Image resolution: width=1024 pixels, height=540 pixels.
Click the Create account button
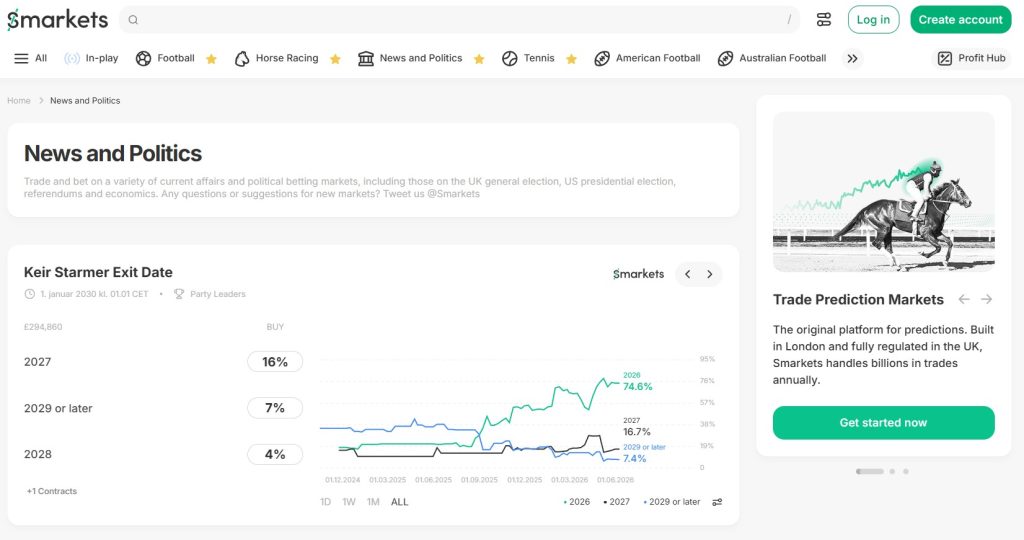pos(960,20)
